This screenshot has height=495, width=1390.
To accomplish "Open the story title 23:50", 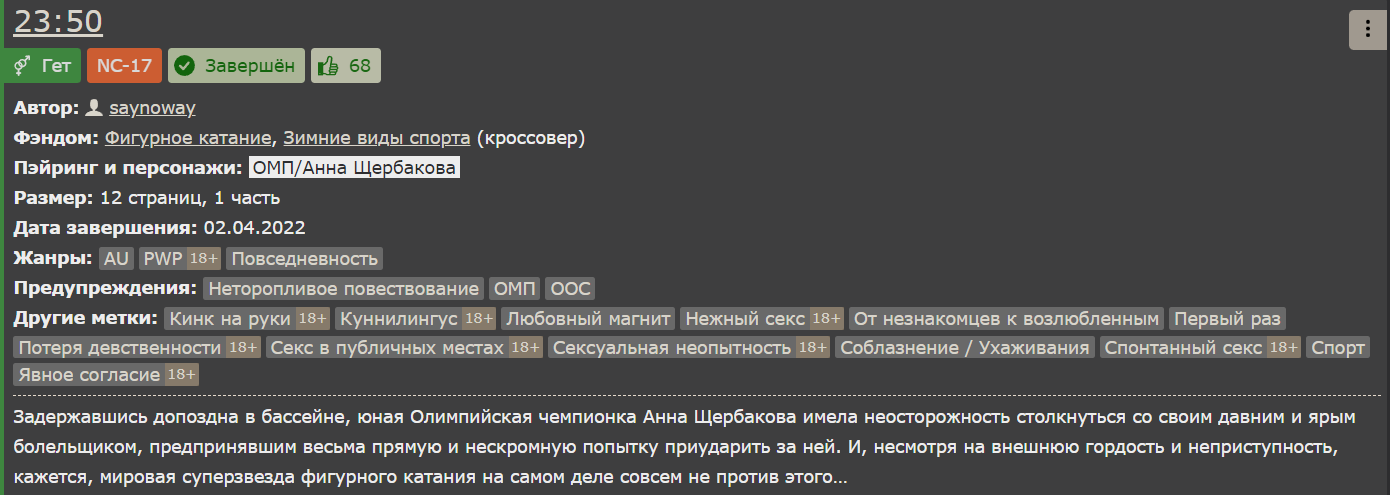I will click(x=58, y=22).
